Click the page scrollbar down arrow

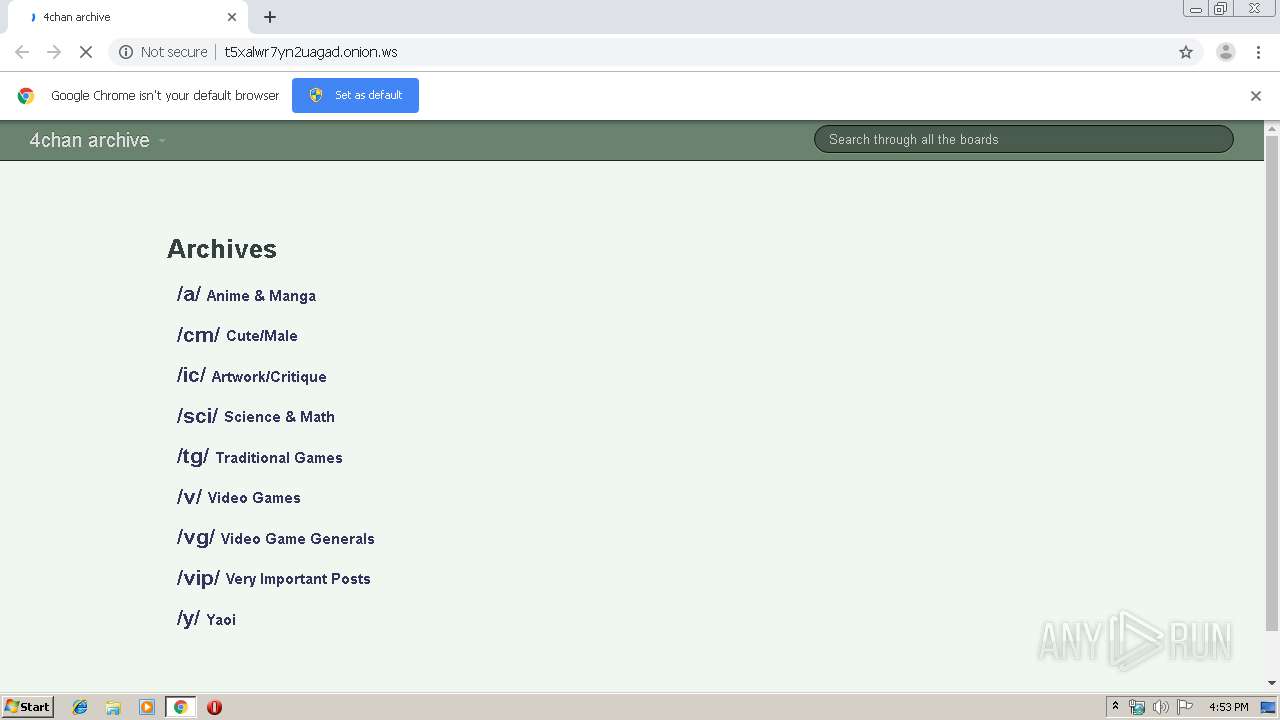point(1272,683)
